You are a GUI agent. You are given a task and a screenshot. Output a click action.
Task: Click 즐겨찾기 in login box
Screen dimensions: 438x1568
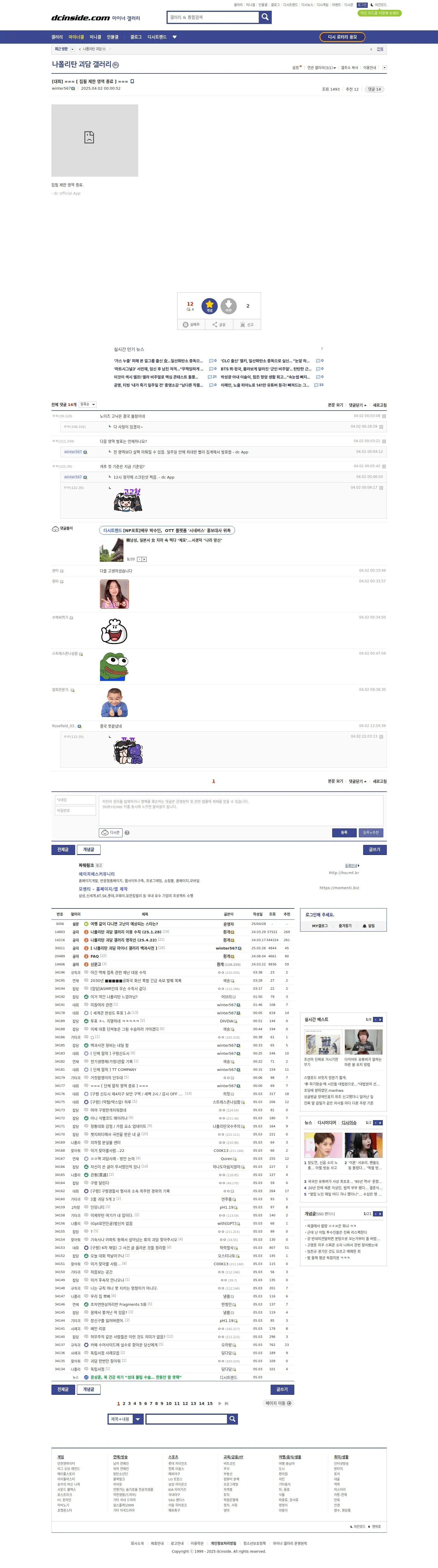345,926
